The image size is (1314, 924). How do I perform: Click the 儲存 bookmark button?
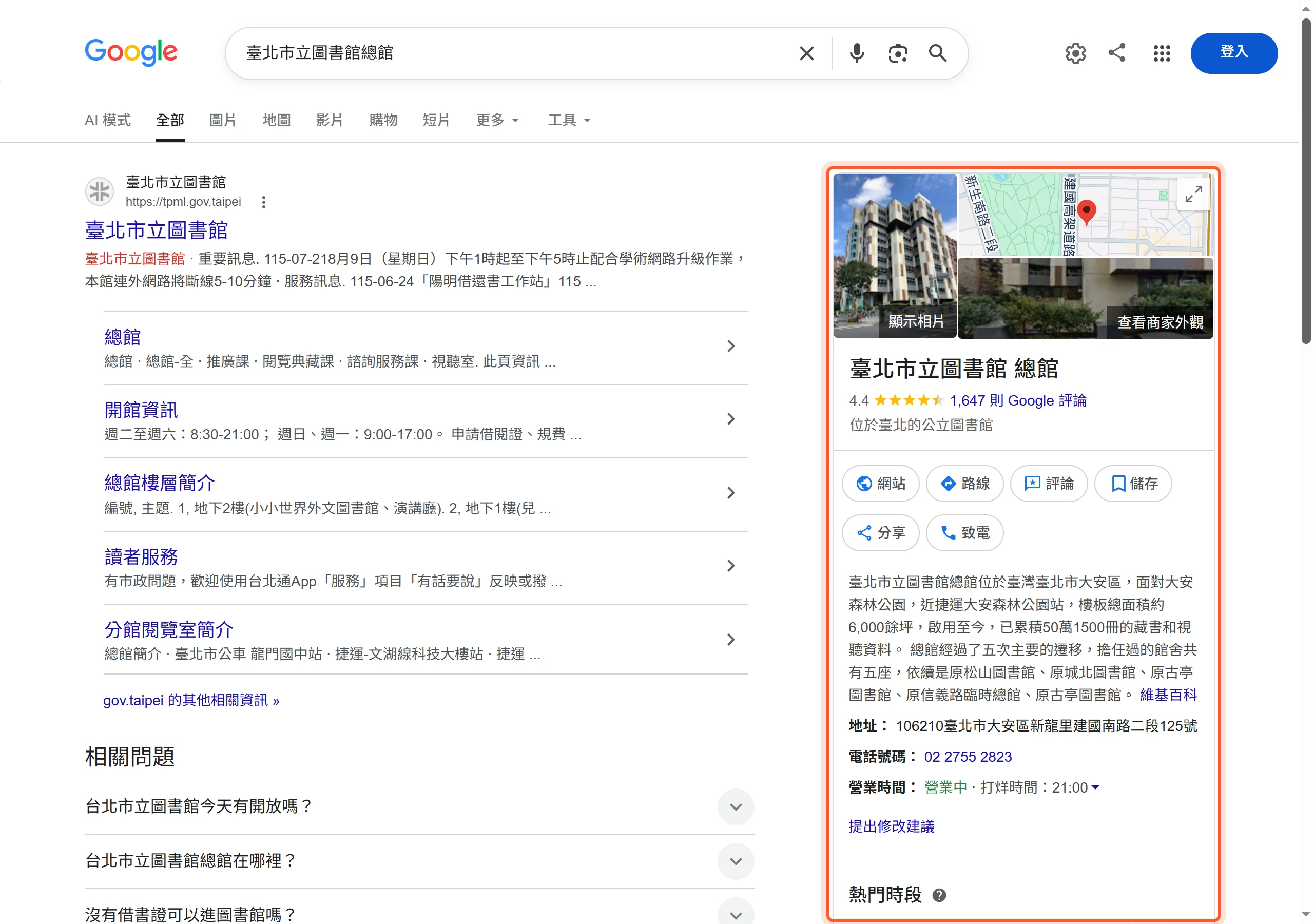coord(1133,484)
